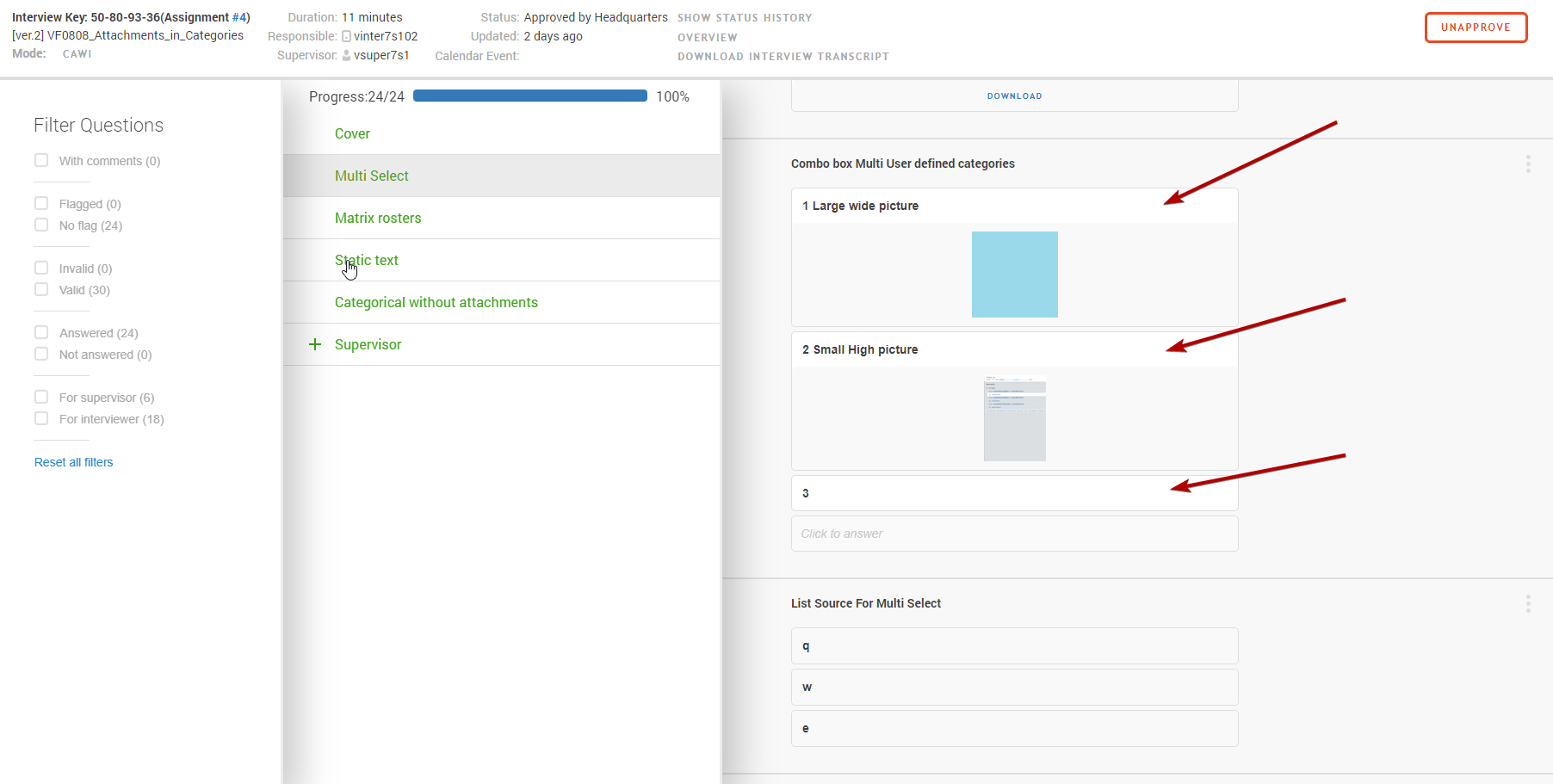Open the Overview link

click(708, 37)
